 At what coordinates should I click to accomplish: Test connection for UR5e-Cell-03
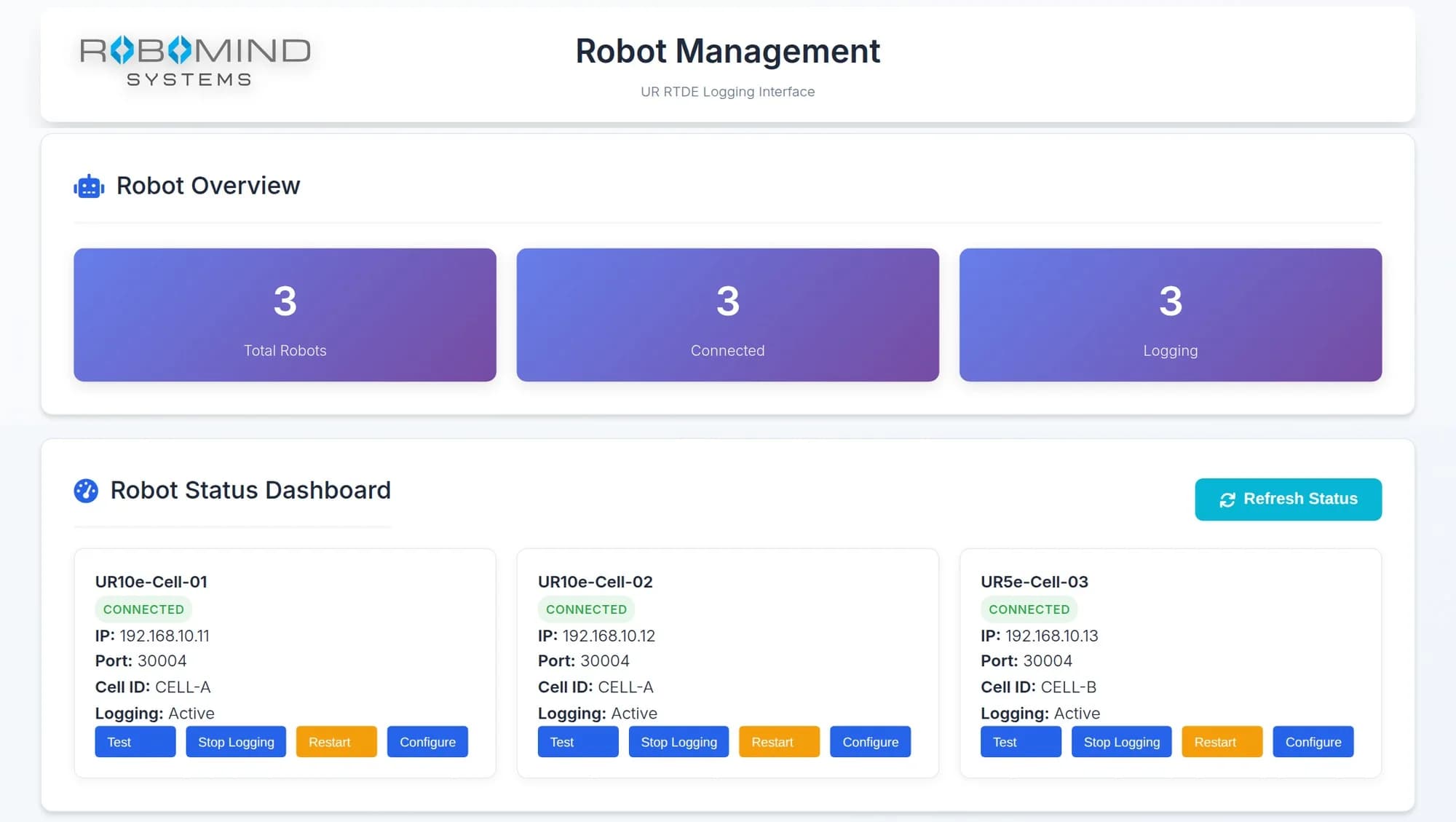(x=1021, y=742)
